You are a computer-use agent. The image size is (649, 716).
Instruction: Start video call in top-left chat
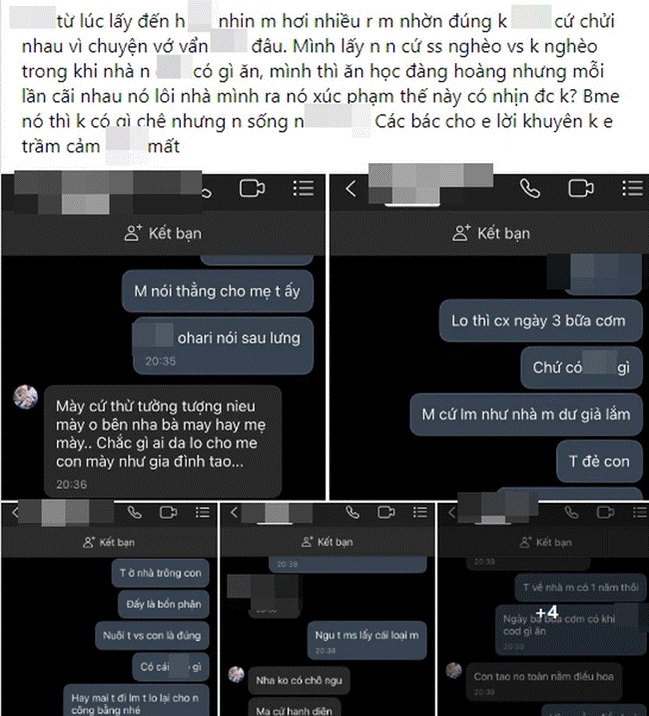click(252, 188)
